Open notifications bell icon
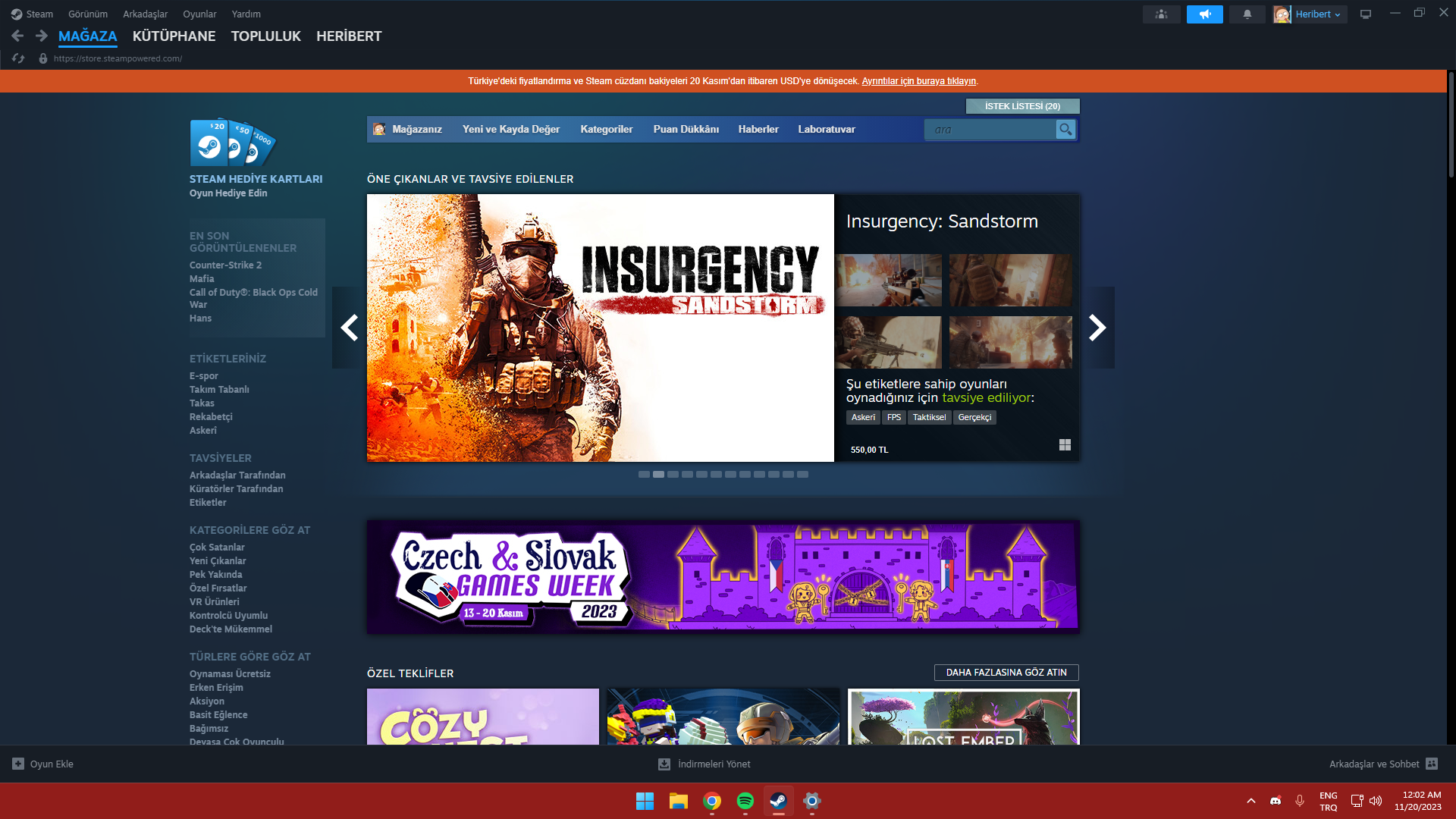This screenshot has width=1456, height=819. tap(1247, 14)
